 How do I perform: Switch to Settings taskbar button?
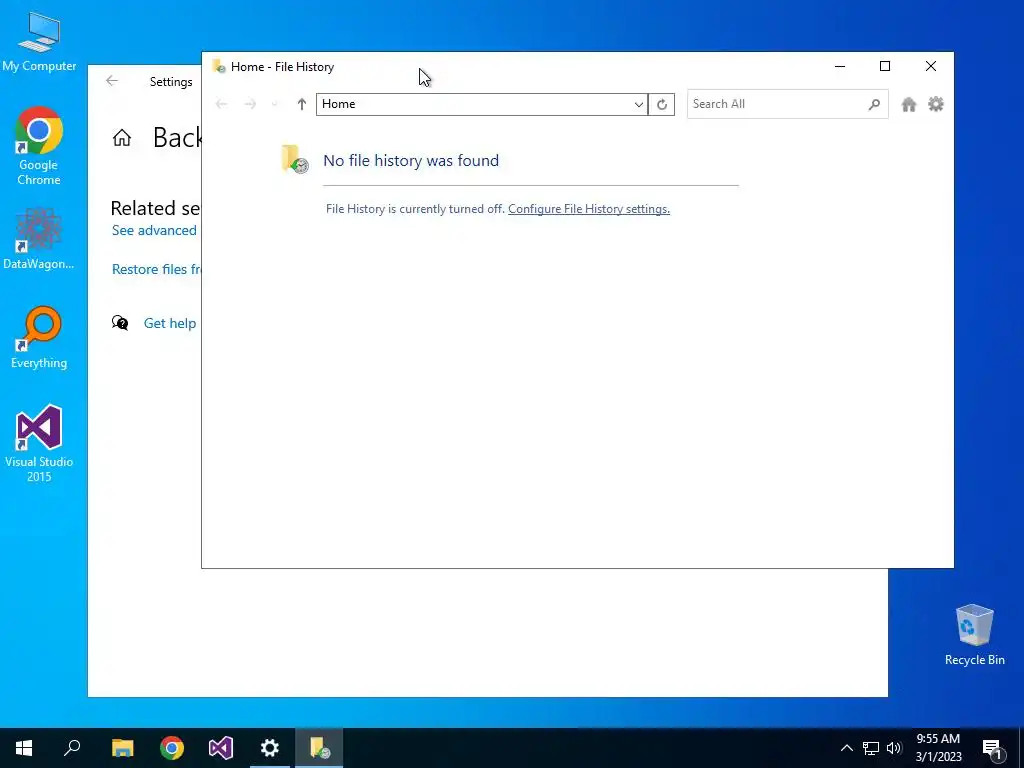270,748
